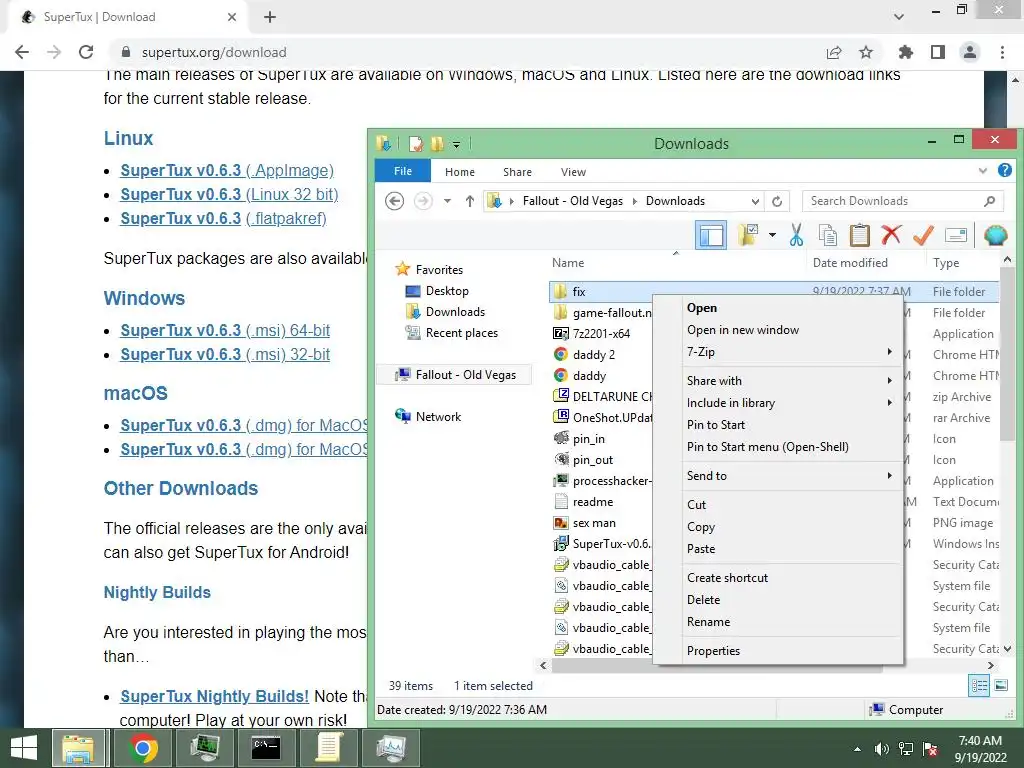Click Explorer's Up one level arrow
Image resolution: width=1024 pixels, height=768 pixels.
[x=470, y=201]
